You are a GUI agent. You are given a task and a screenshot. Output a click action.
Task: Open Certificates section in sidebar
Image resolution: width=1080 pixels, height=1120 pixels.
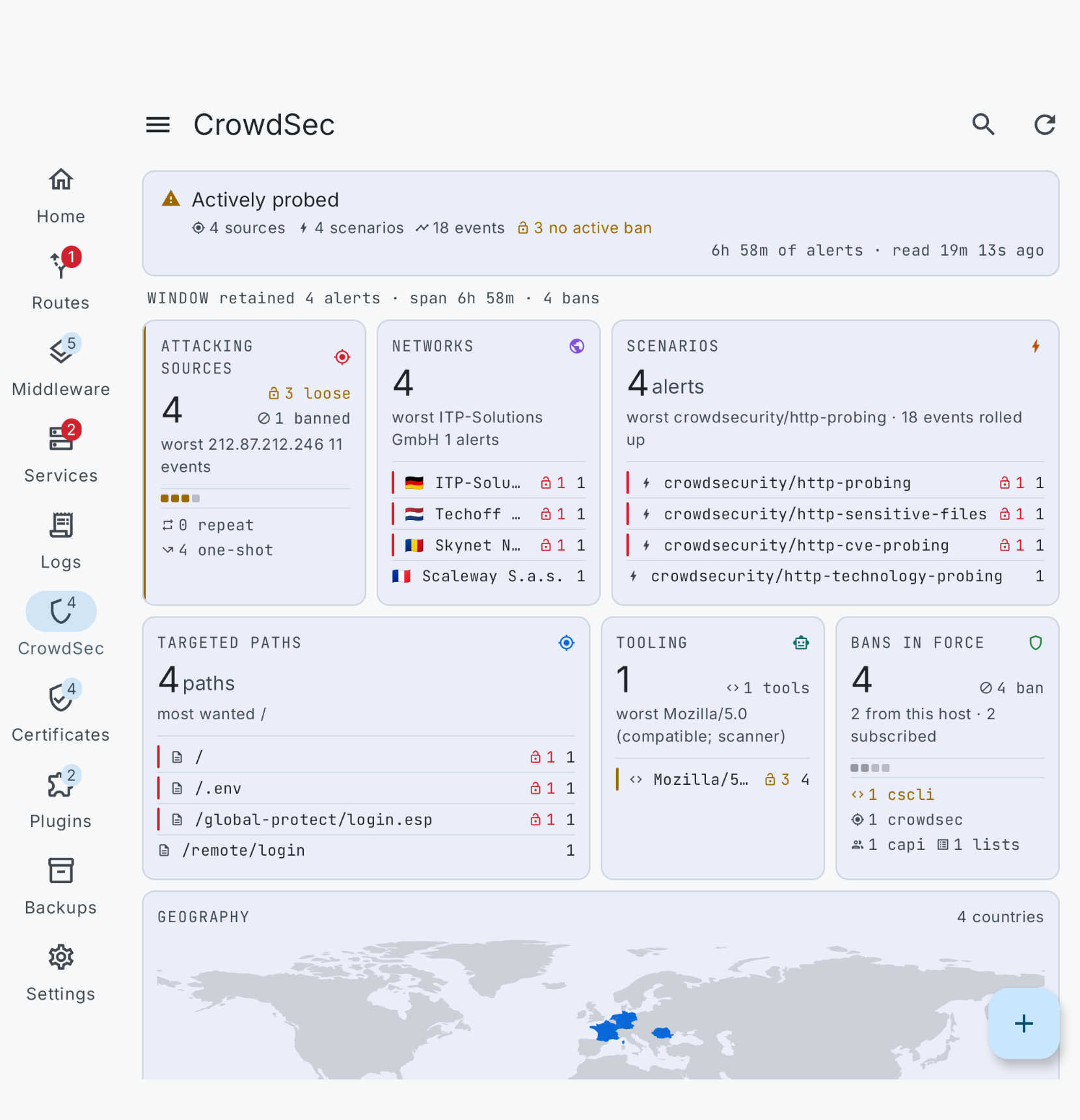click(x=61, y=713)
